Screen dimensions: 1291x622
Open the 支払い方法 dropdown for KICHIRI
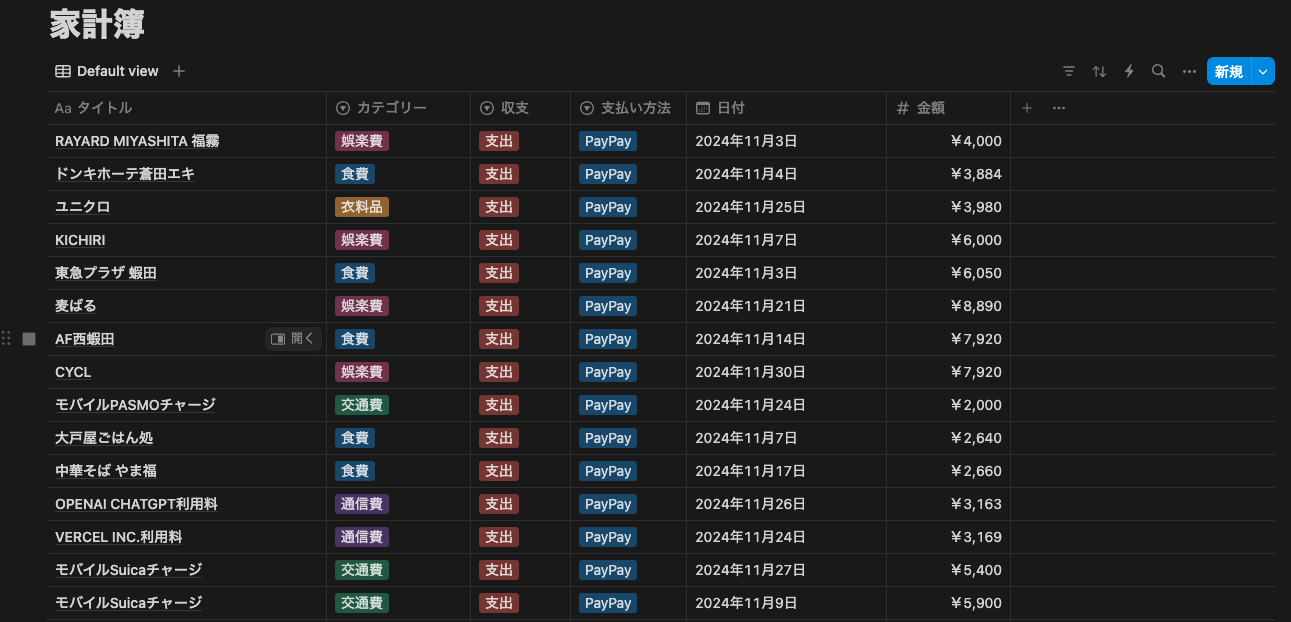coord(607,240)
